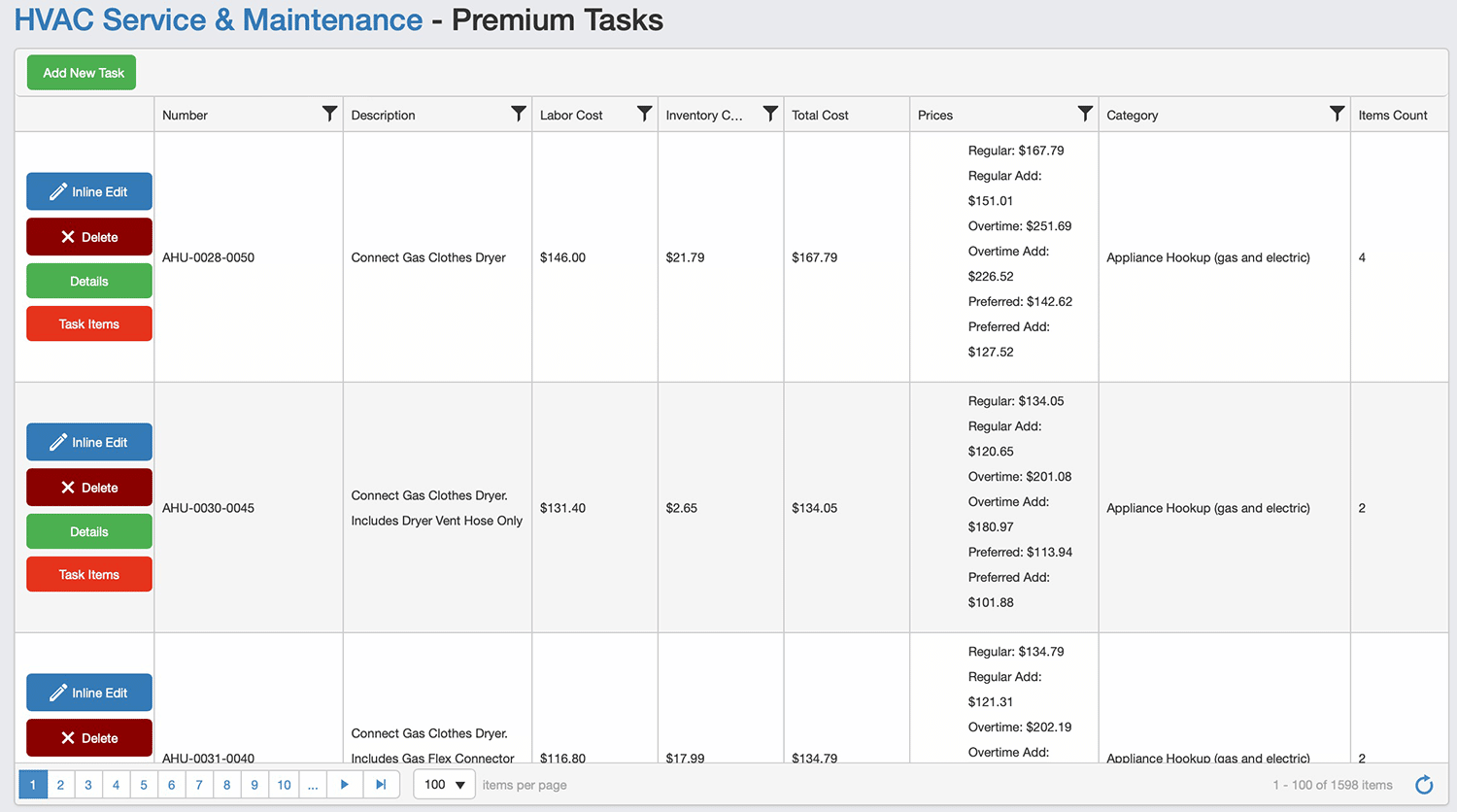Open HVAC Service & Maintenance title link

click(219, 19)
